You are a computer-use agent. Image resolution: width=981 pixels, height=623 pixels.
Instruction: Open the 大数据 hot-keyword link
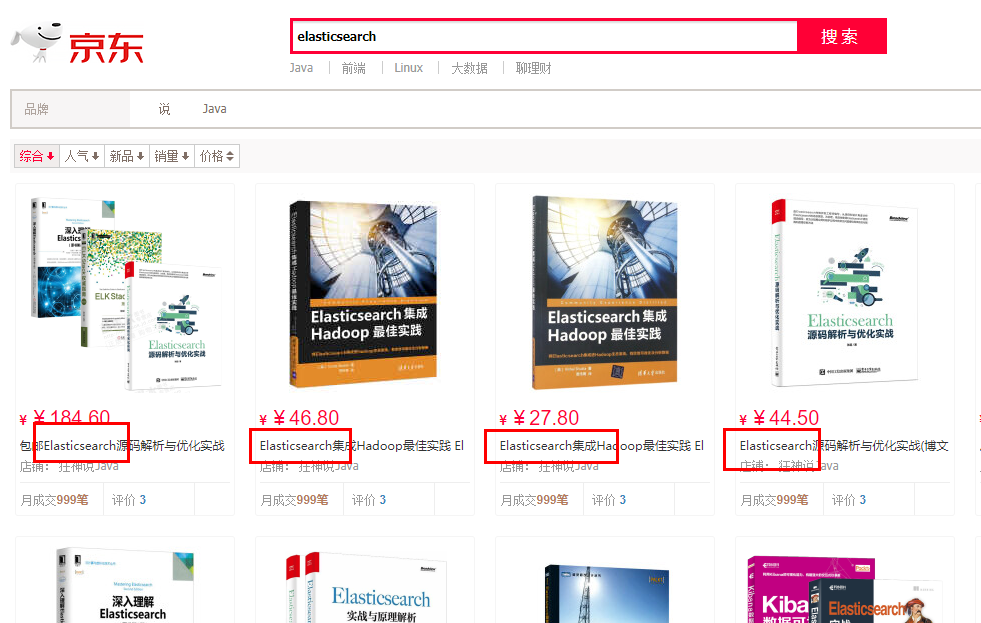469,68
